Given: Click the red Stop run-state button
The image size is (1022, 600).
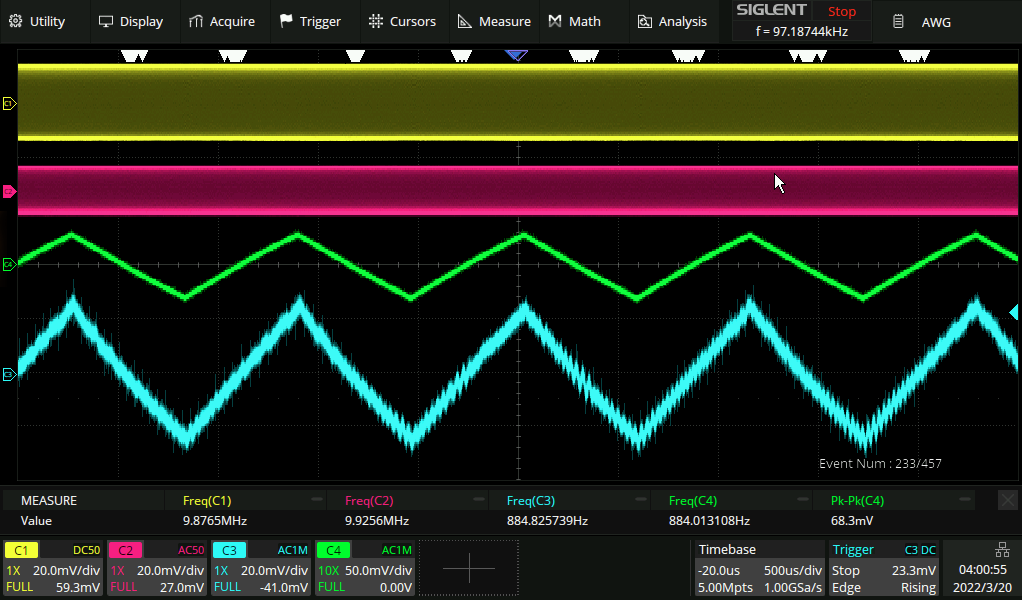Looking at the screenshot, I should (842, 12).
